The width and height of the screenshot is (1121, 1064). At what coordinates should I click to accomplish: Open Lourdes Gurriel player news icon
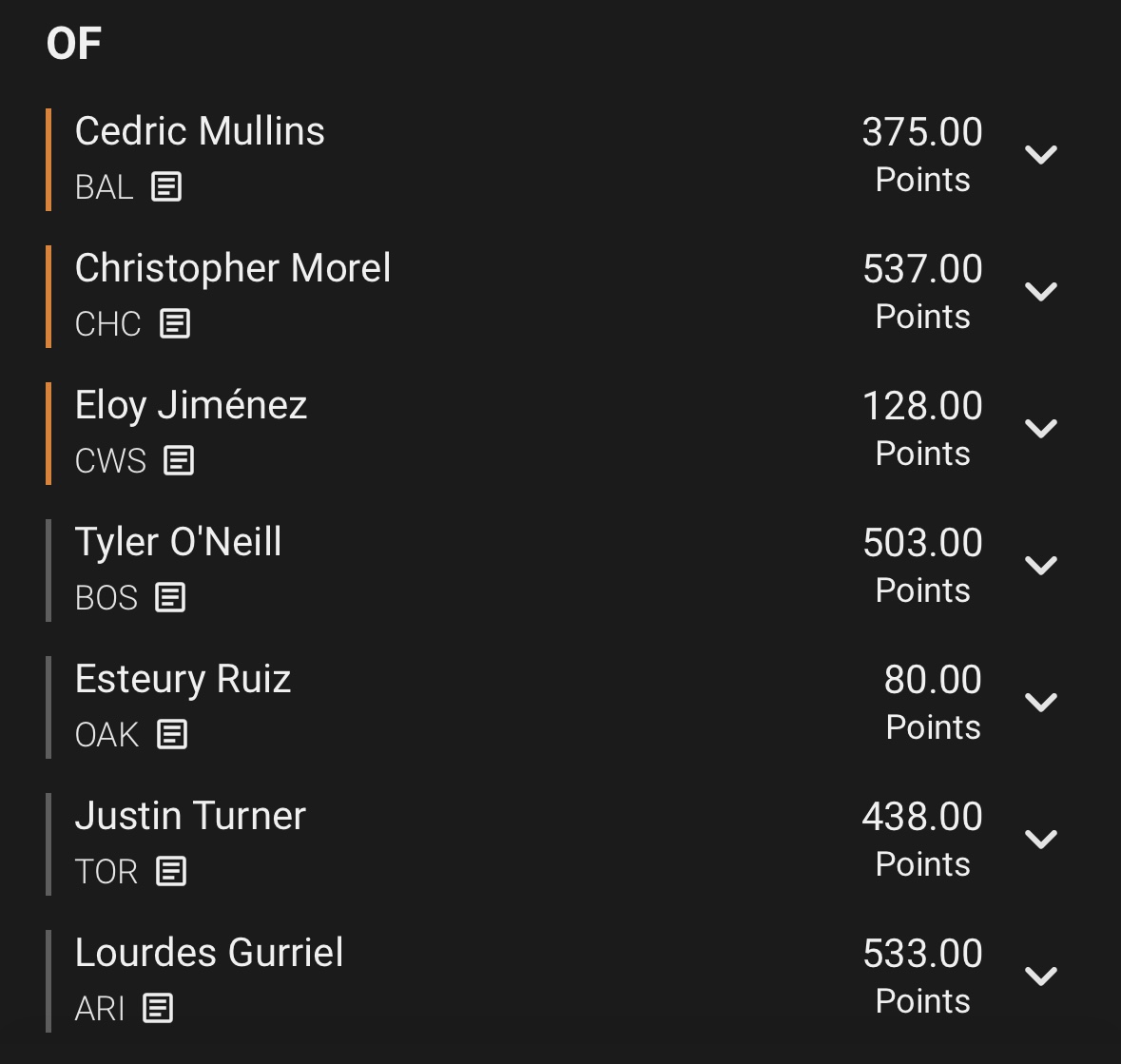158,1008
